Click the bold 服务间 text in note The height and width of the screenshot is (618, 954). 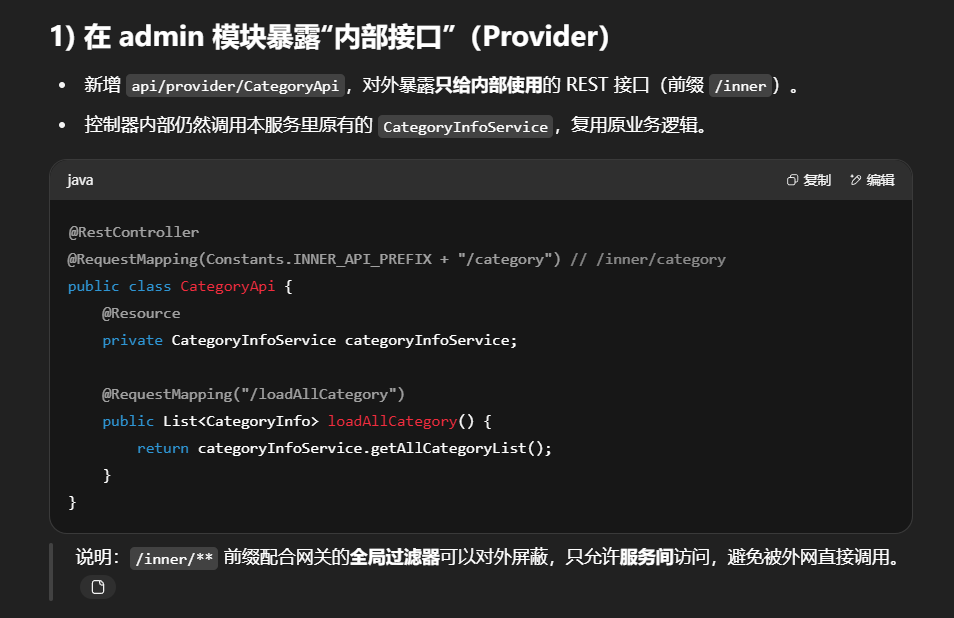click(646, 558)
